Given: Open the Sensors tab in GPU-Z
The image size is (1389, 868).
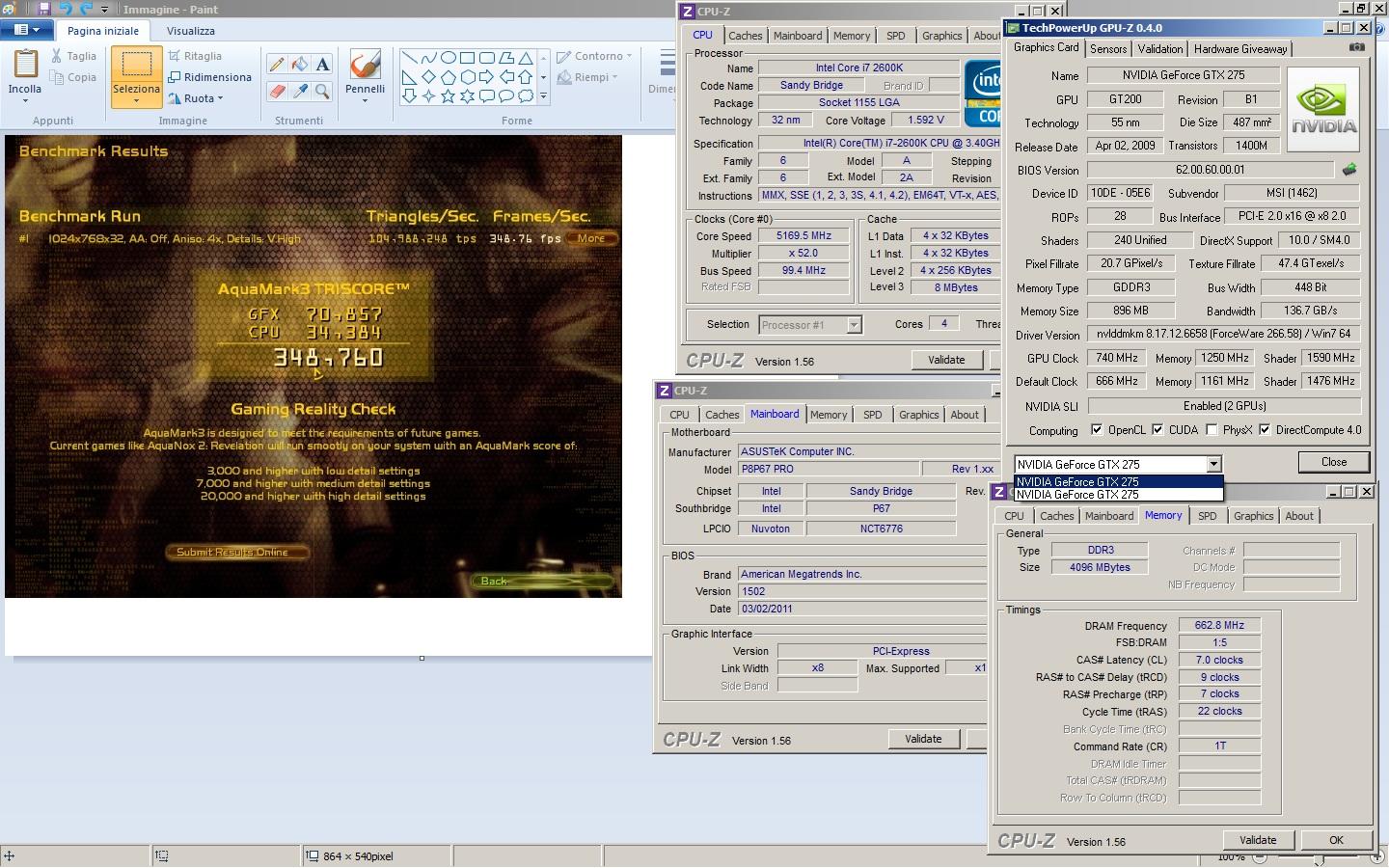Looking at the screenshot, I should coord(1108,48).
